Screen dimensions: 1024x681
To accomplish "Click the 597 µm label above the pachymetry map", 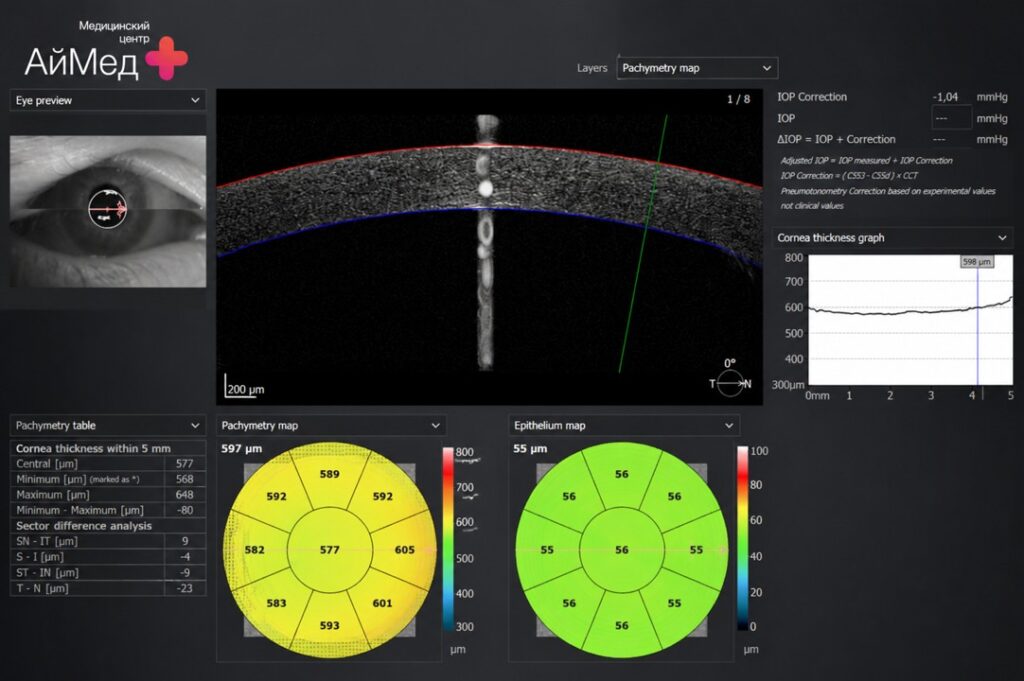I will (242, 449).
